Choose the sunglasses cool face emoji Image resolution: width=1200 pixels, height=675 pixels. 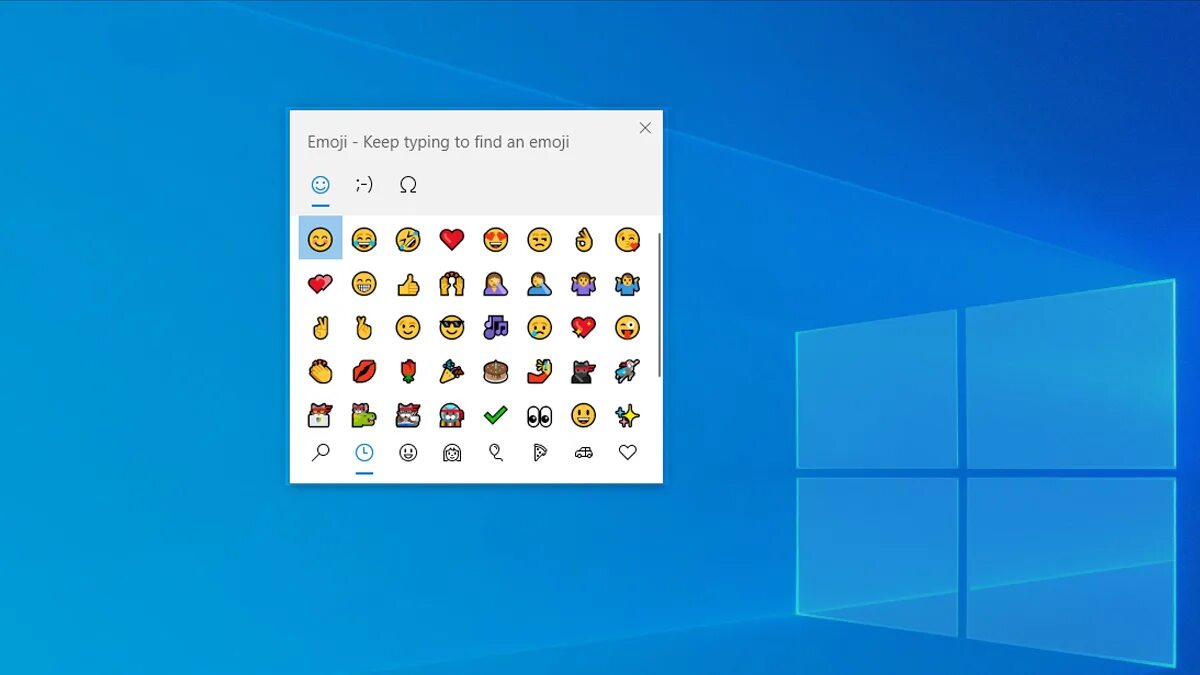[452, 327]
